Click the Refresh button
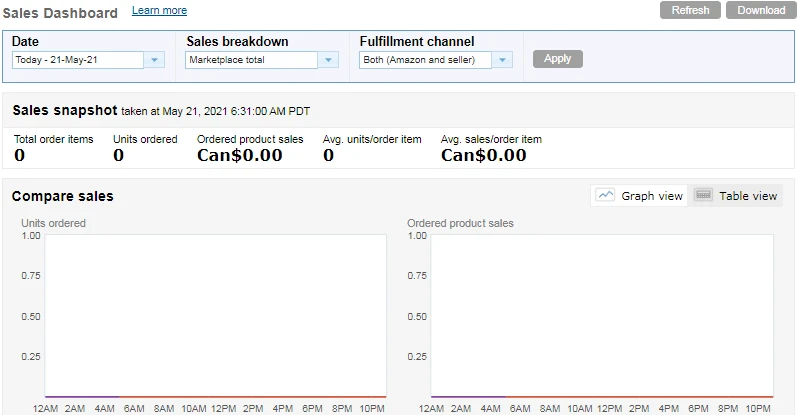This screenshot has width=799, height=415. [690, 10]
